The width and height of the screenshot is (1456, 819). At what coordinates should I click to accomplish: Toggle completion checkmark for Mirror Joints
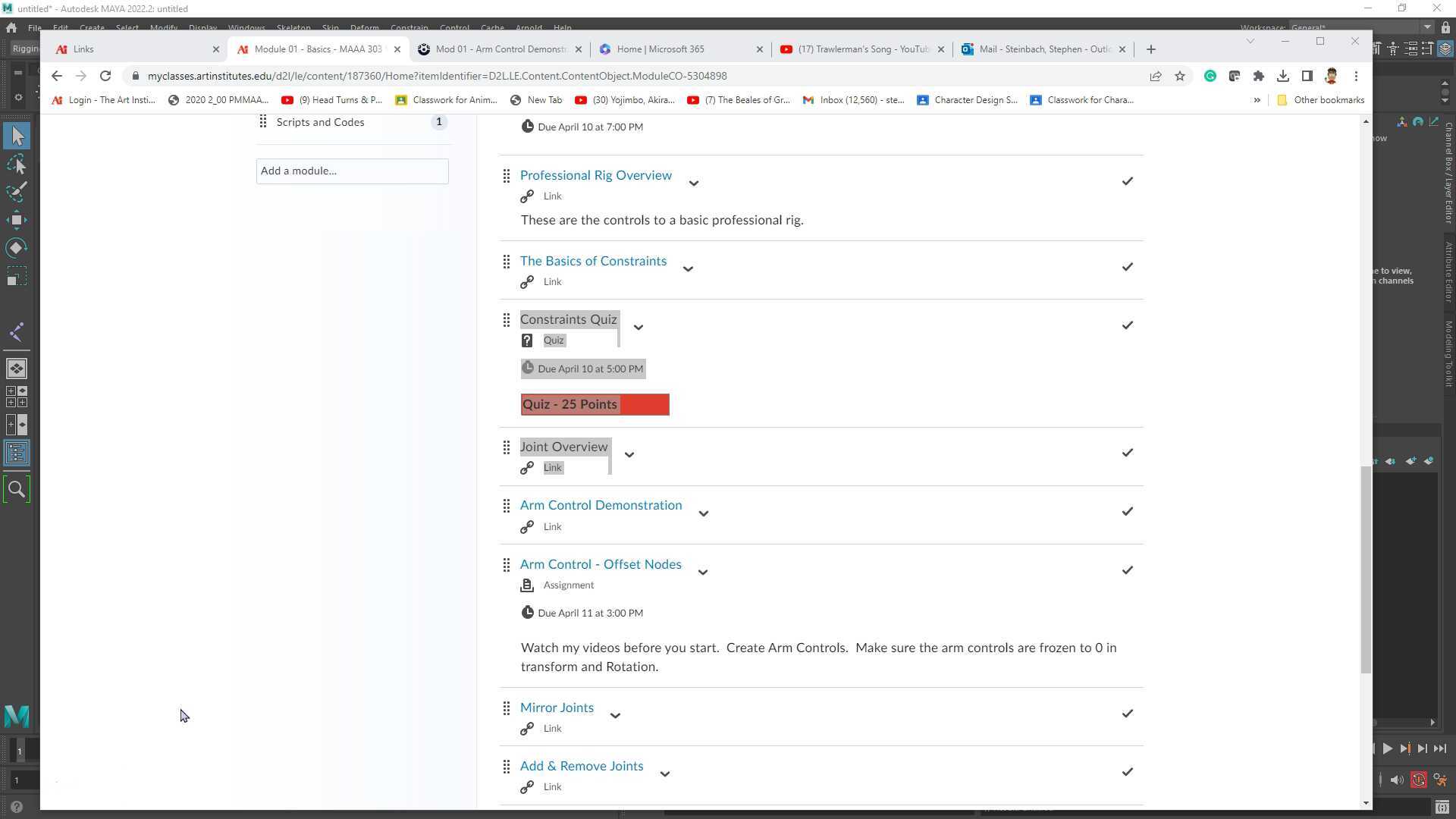(1128, 714)
